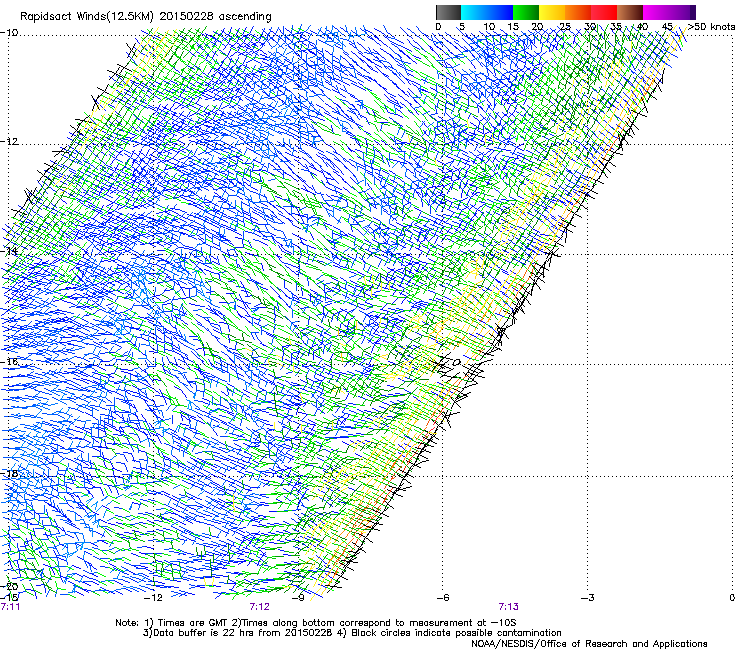
Task: Click the '-9' longitude axis label
Action: [x=298, y=598]
